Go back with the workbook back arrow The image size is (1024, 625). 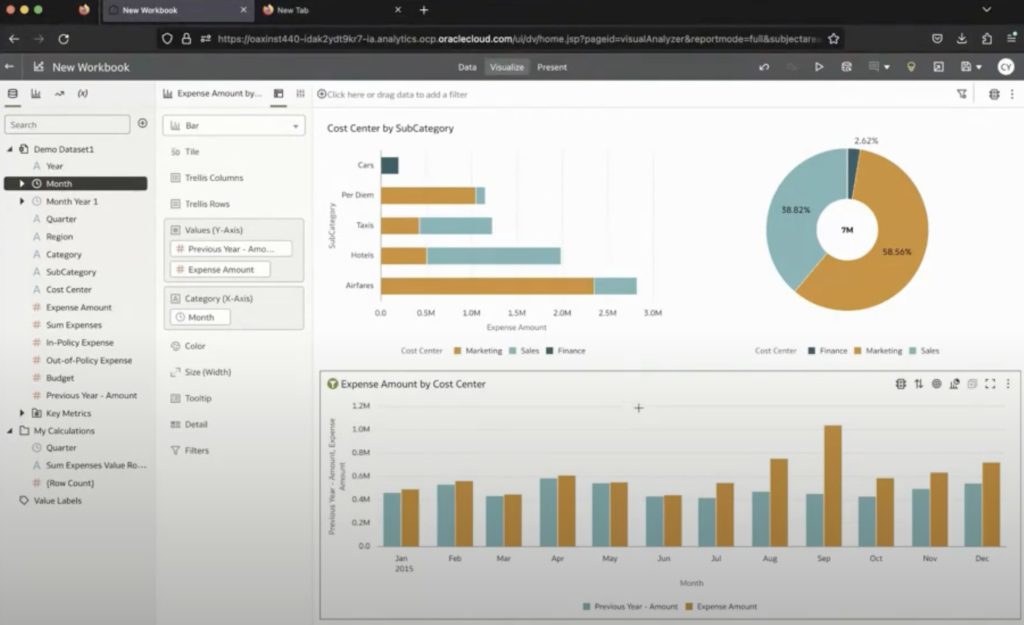(9, 67)
